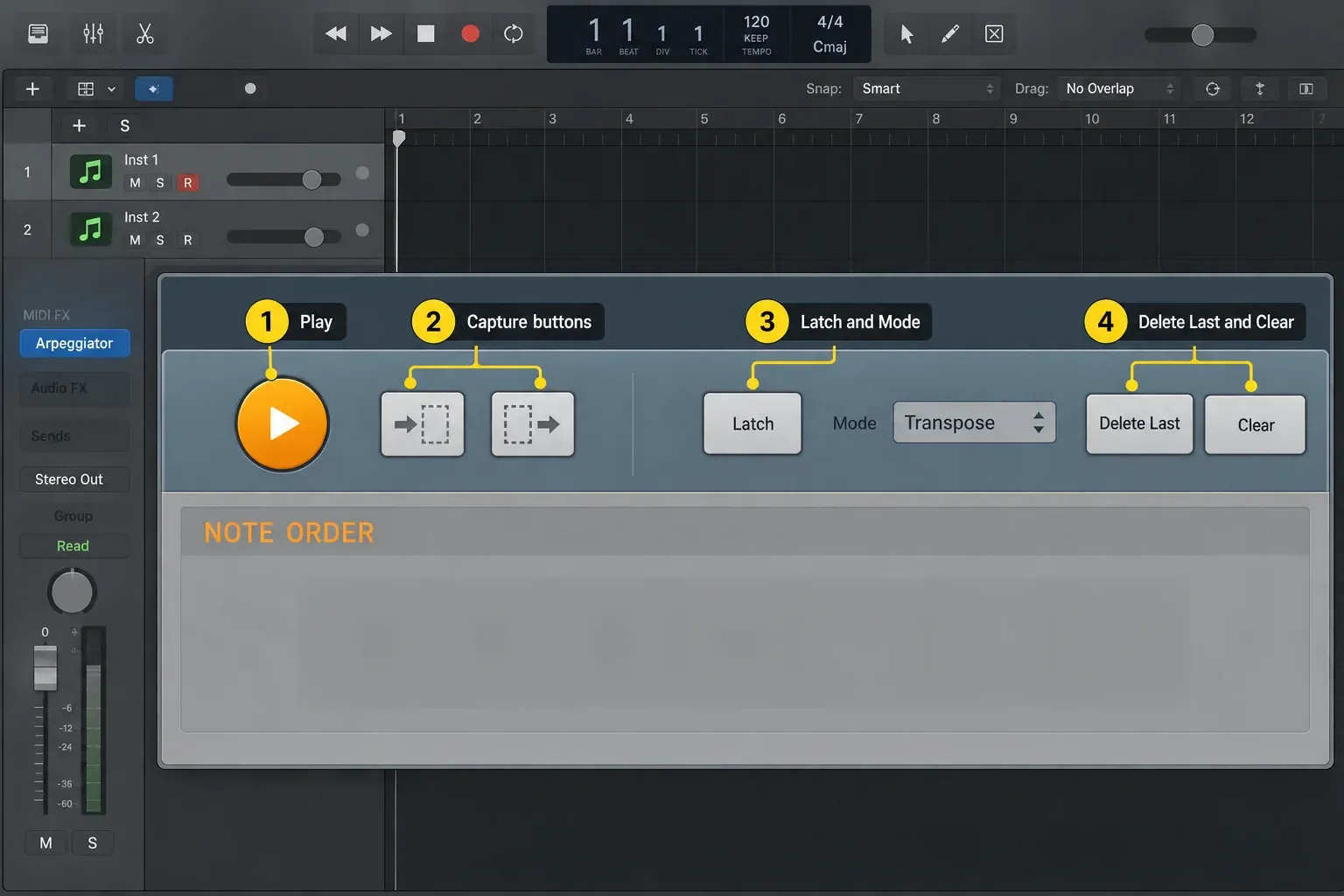Toggle the blue highlighted toolbar button
This screenshot has height=896, width=1344.
click(x=153, y=89)
